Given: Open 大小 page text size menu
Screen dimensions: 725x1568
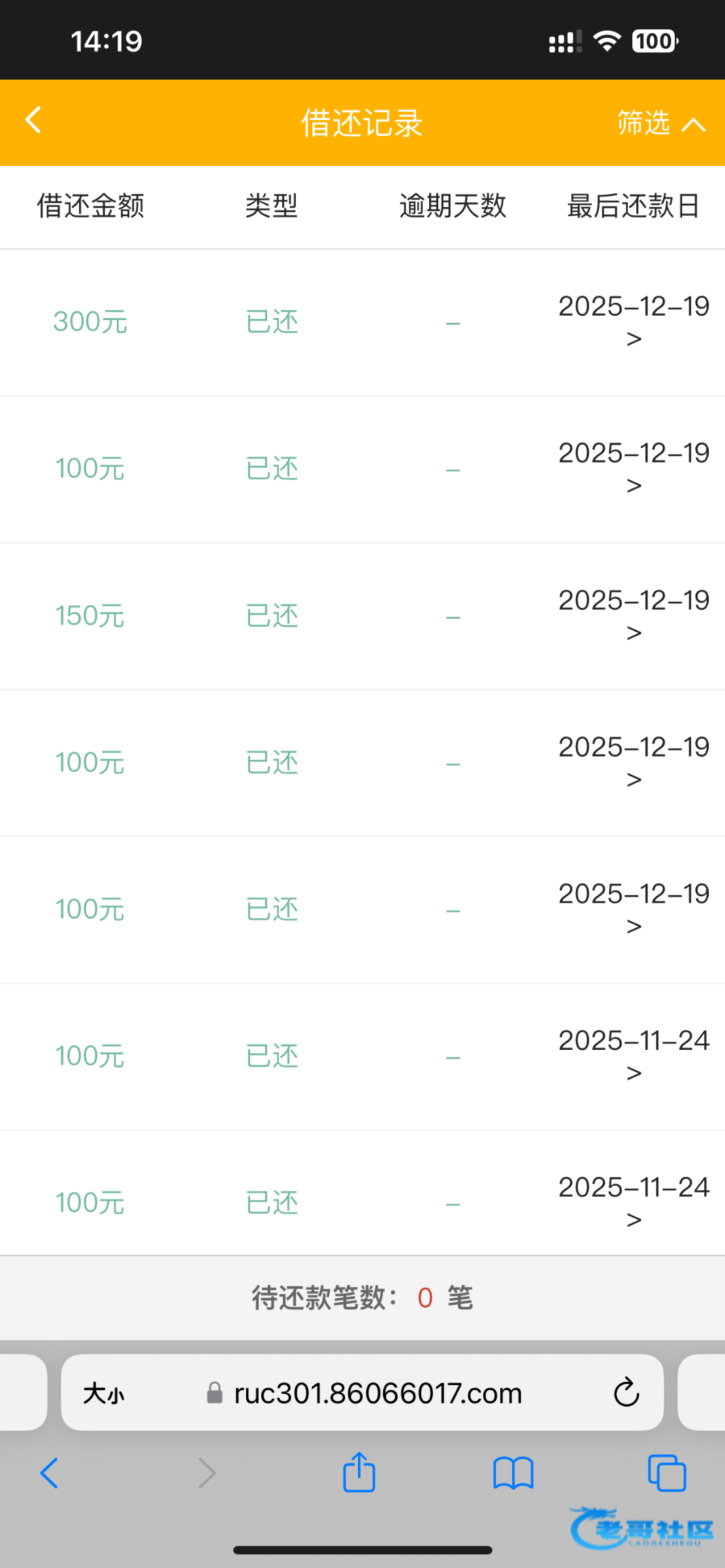Looking at the screenshot, I should 103,1393.
